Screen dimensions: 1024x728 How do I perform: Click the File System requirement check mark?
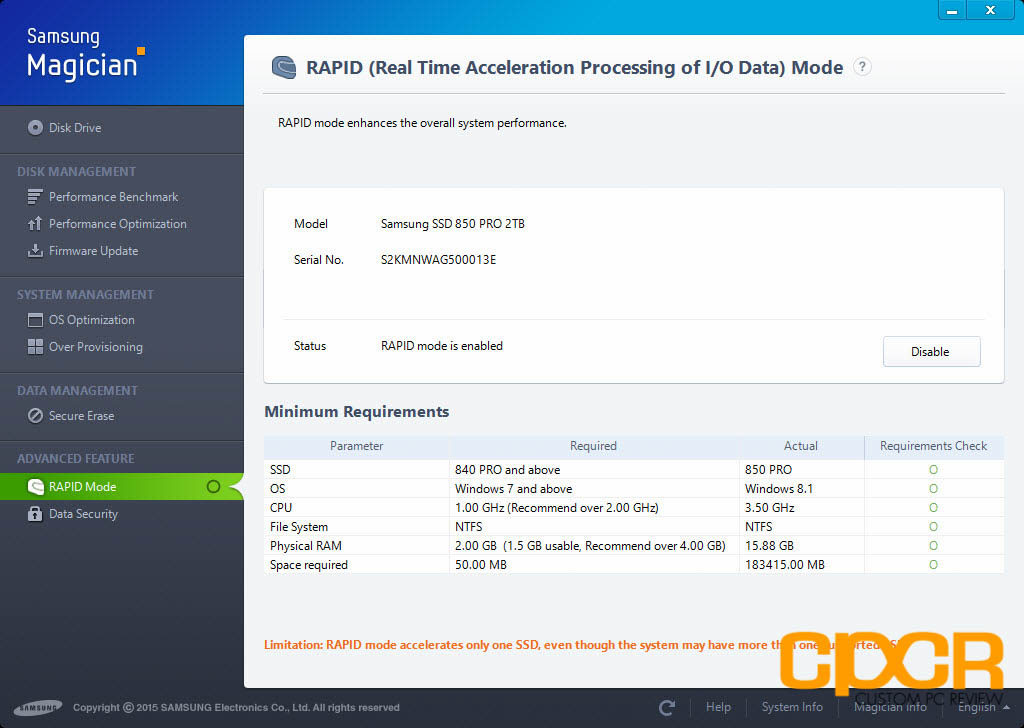(933, 526)
